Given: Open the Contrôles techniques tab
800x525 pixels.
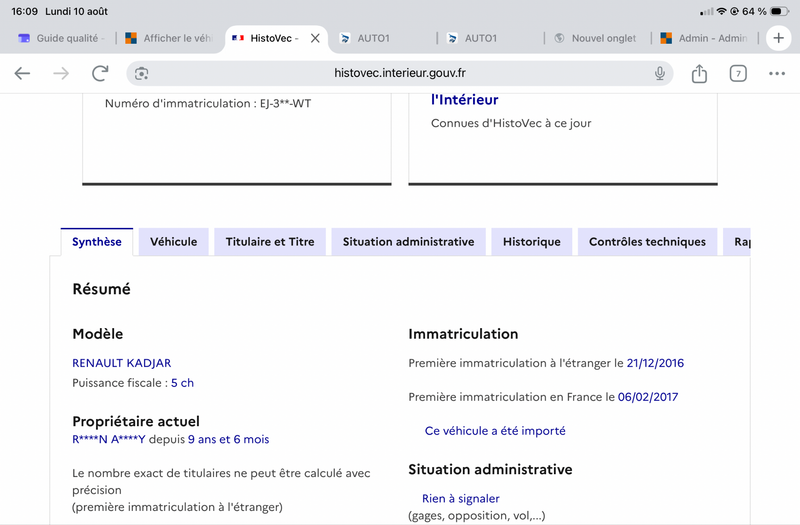Looking at the screenshot, I should click(647, 242).
